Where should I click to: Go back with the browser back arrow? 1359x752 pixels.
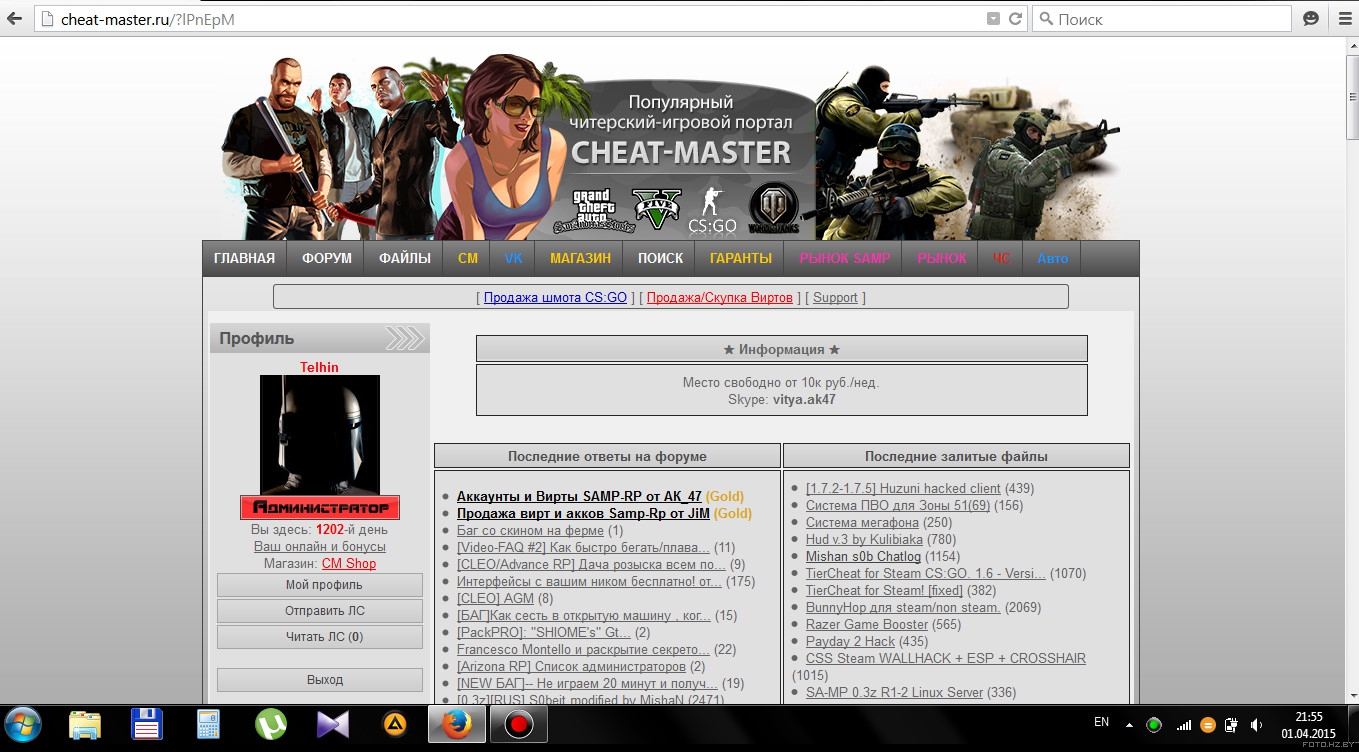(14, 18)
